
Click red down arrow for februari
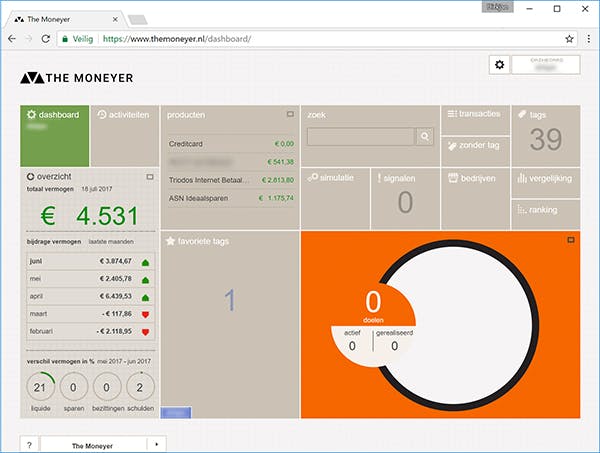point(145,332)
